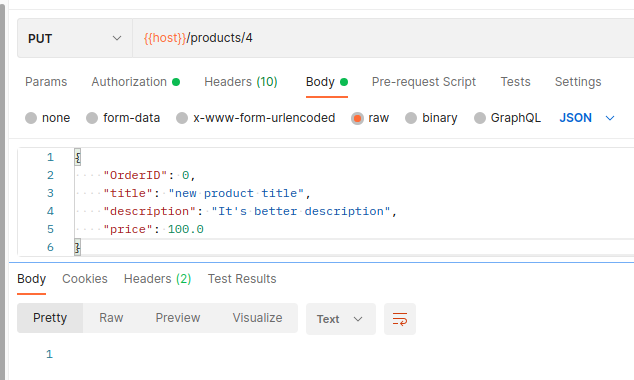Open the Text response format dropdown
Viewport: 634px width, 380px height.
coord(341,319)
